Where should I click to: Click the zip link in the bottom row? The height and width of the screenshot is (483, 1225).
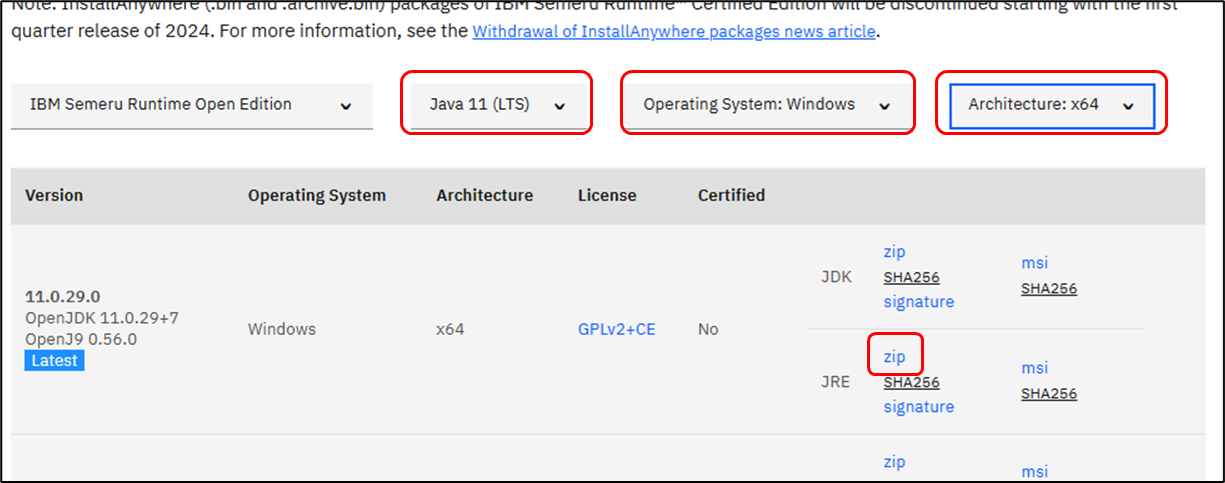coord(894,462)
